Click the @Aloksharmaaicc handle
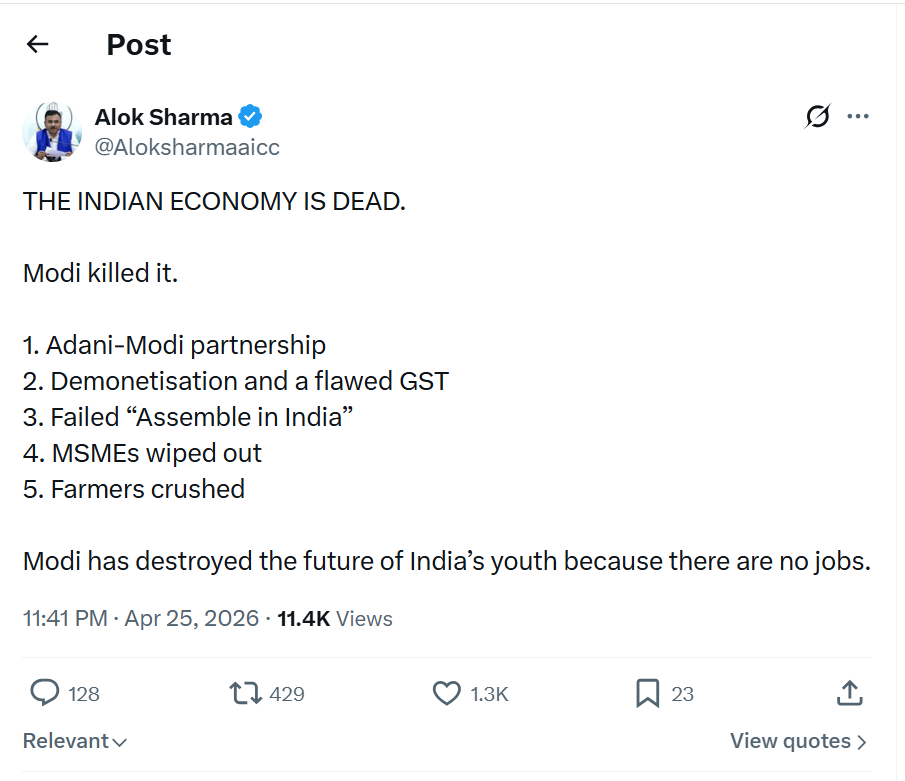 click(187, 148)
